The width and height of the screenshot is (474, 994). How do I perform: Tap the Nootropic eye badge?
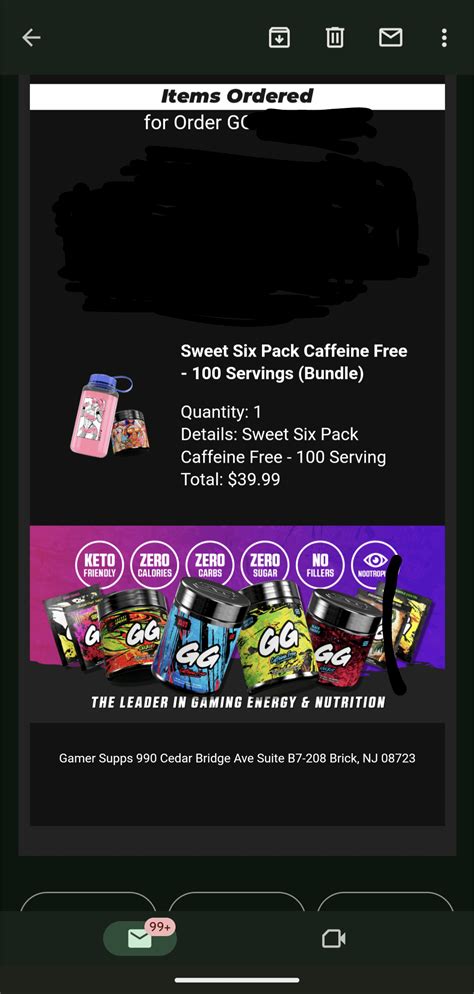tap(375, 564)
